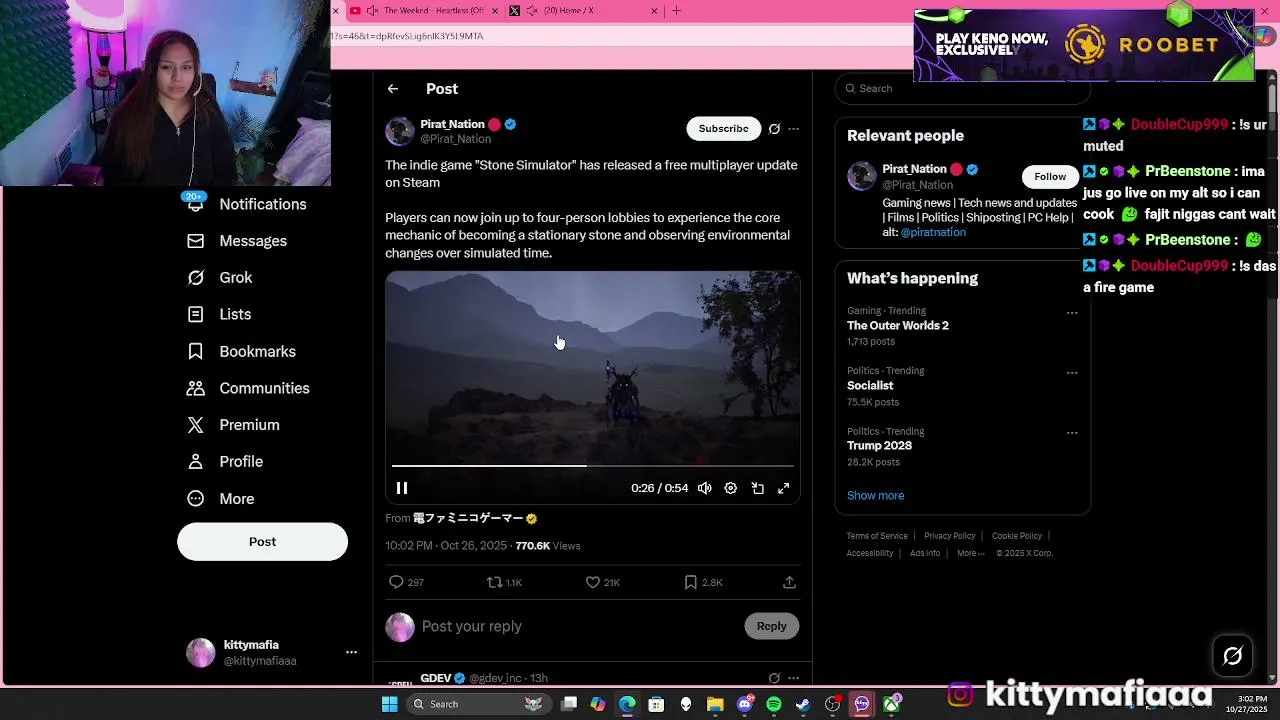
Task: Open the @piratnation alt link
Action: coord(933,232)
